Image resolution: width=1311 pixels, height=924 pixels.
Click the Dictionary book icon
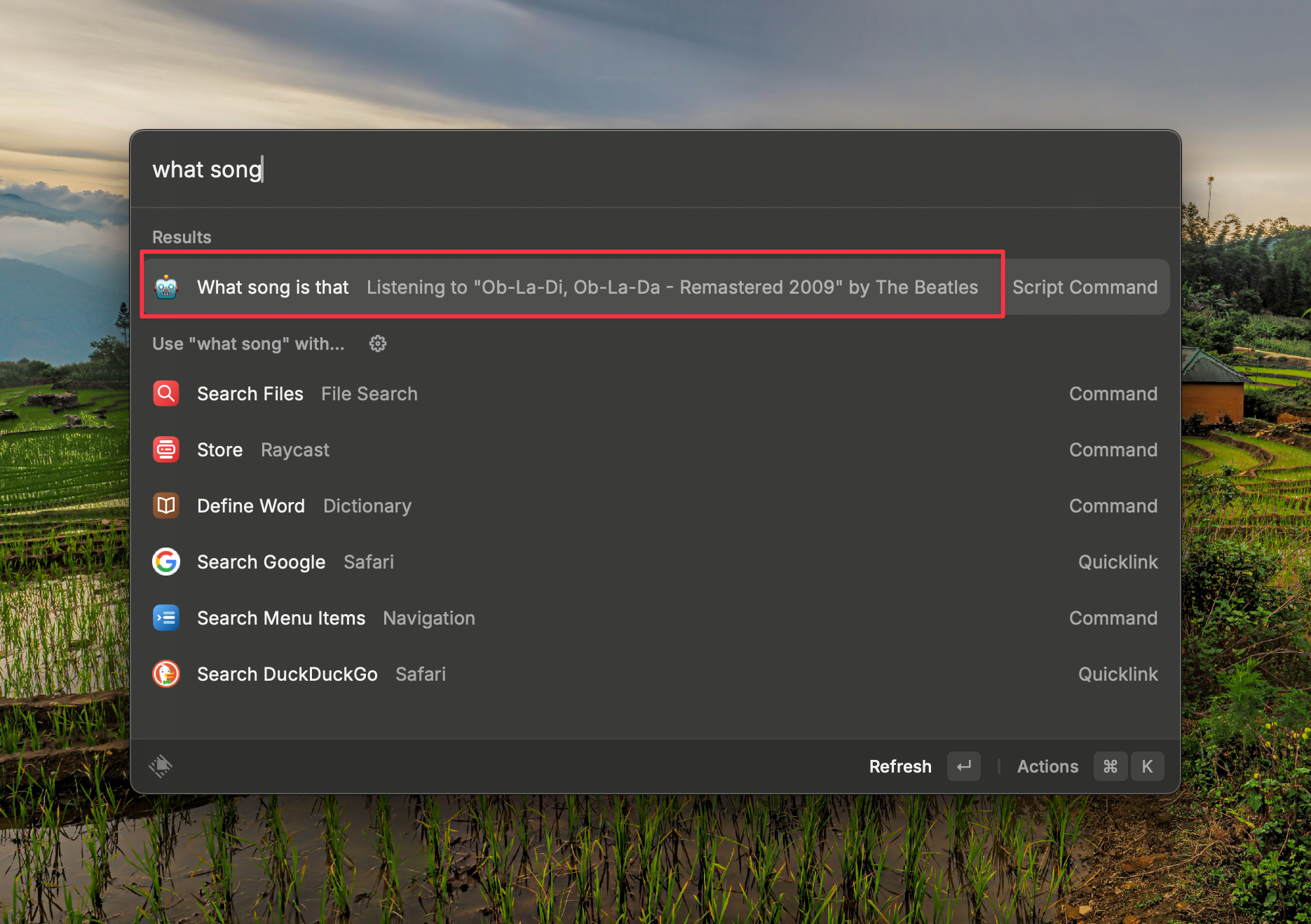(166, 506)
